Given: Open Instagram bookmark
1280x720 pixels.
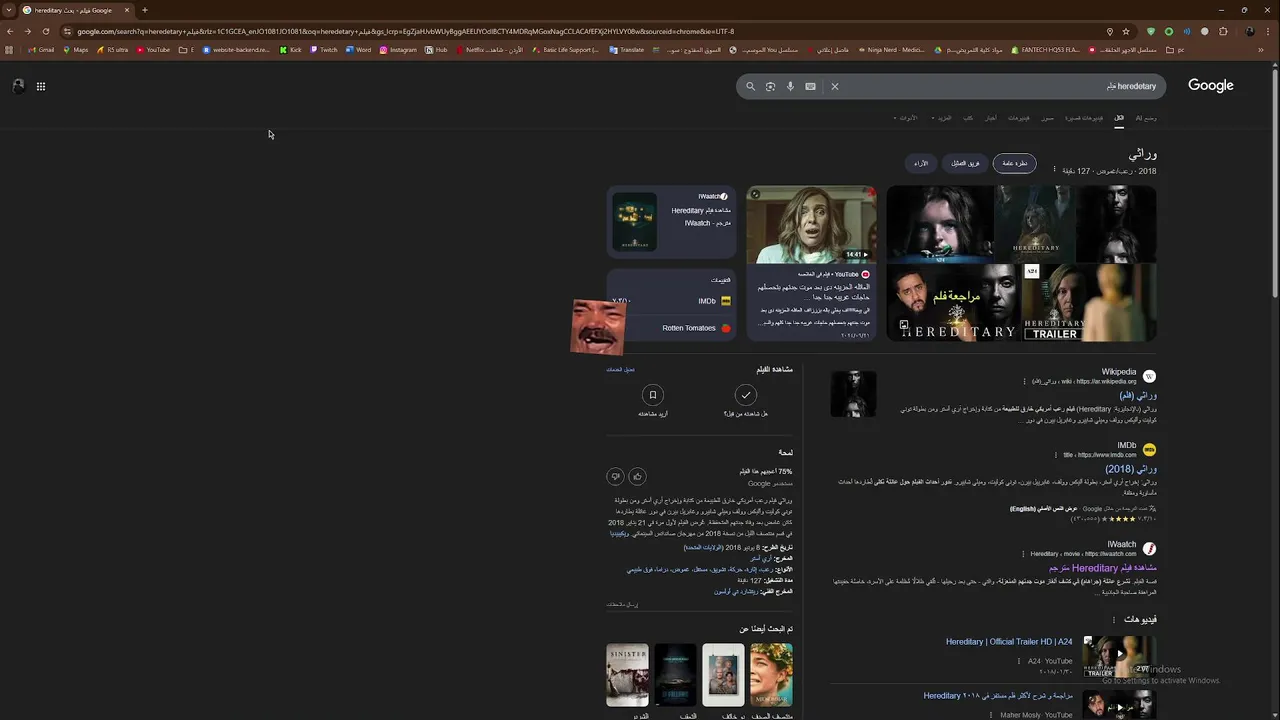Looking at the screenshot, I should click(x=398, y=50).
